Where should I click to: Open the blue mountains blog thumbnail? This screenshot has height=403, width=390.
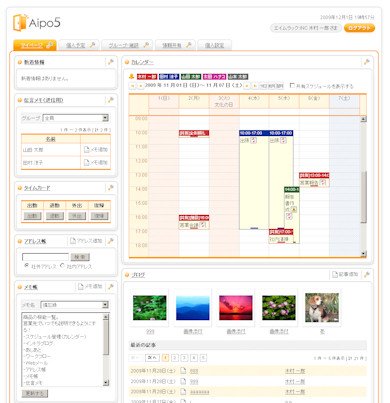coord(193,308)
